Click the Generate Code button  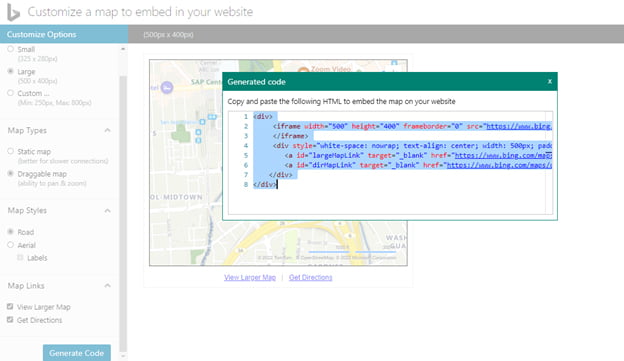point(77,353)
